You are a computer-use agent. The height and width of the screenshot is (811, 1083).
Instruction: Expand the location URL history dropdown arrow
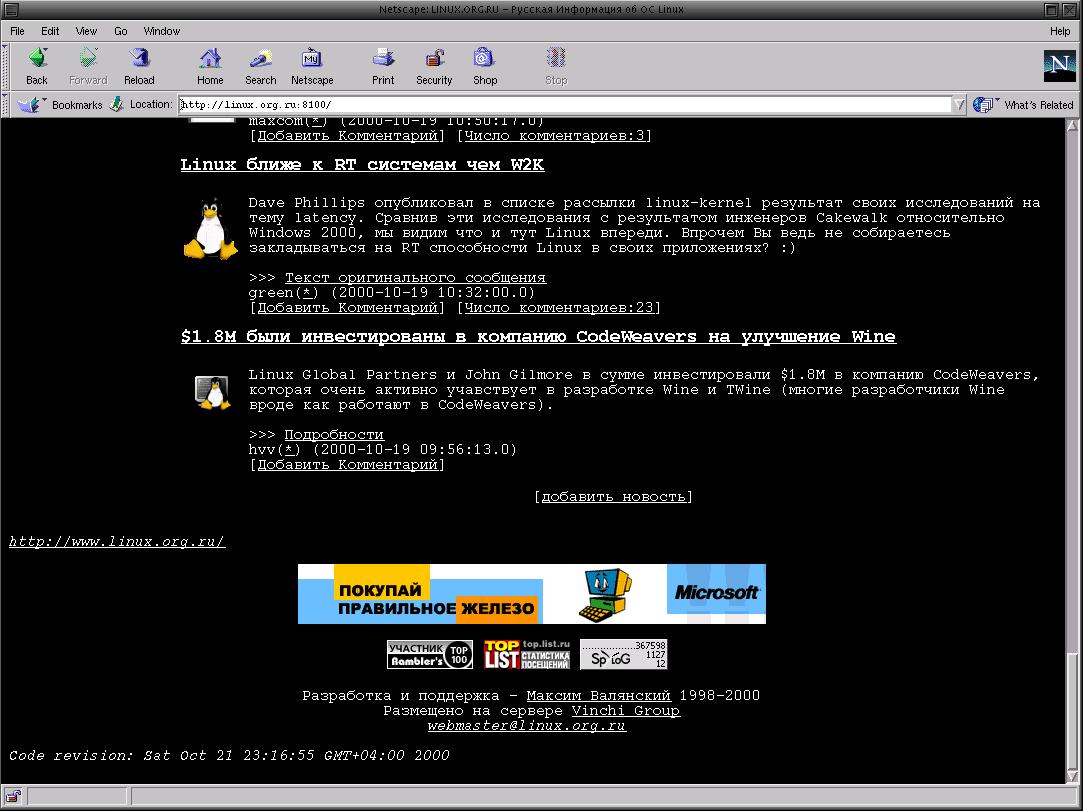tap(959, 104)
